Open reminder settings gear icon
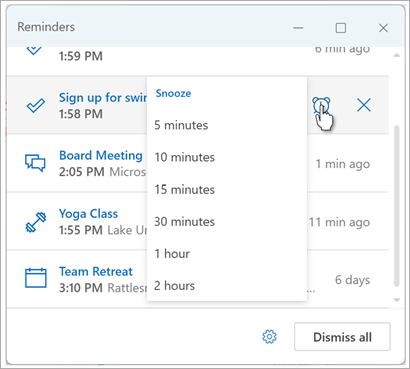Image resolution: width=410 pixels, height=369 pixels. (x=269, y=337)
